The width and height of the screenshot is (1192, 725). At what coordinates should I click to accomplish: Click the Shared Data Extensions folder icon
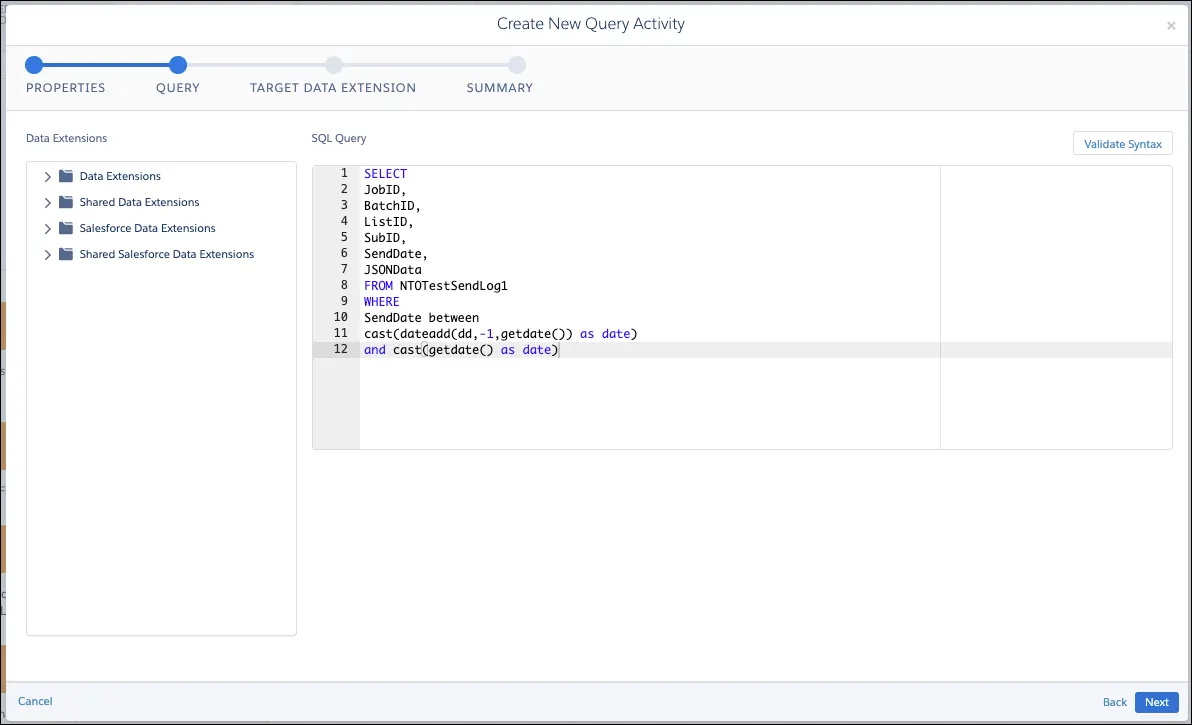click(64, 202)
